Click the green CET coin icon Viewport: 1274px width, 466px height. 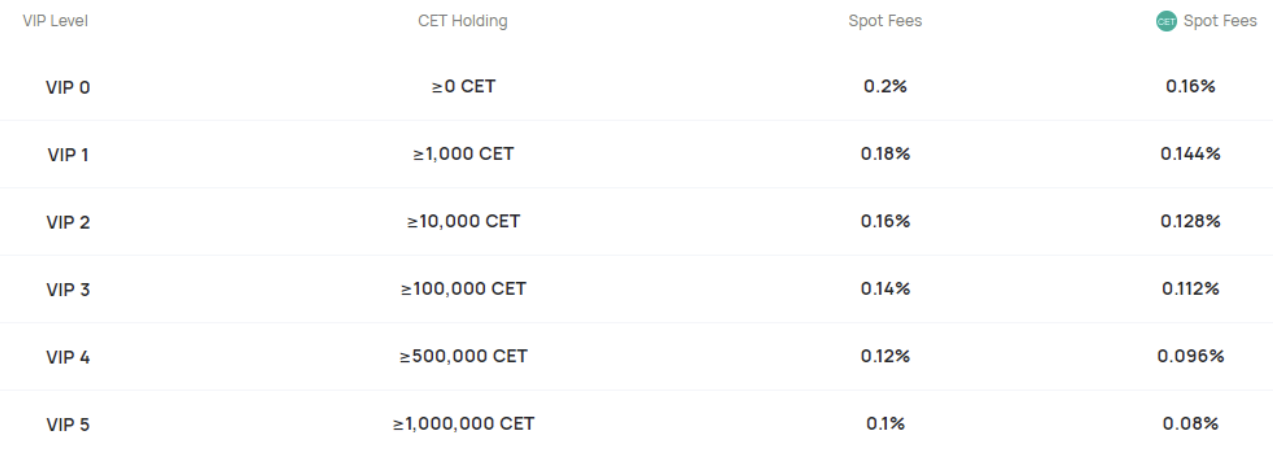(x=1166, y=22)
